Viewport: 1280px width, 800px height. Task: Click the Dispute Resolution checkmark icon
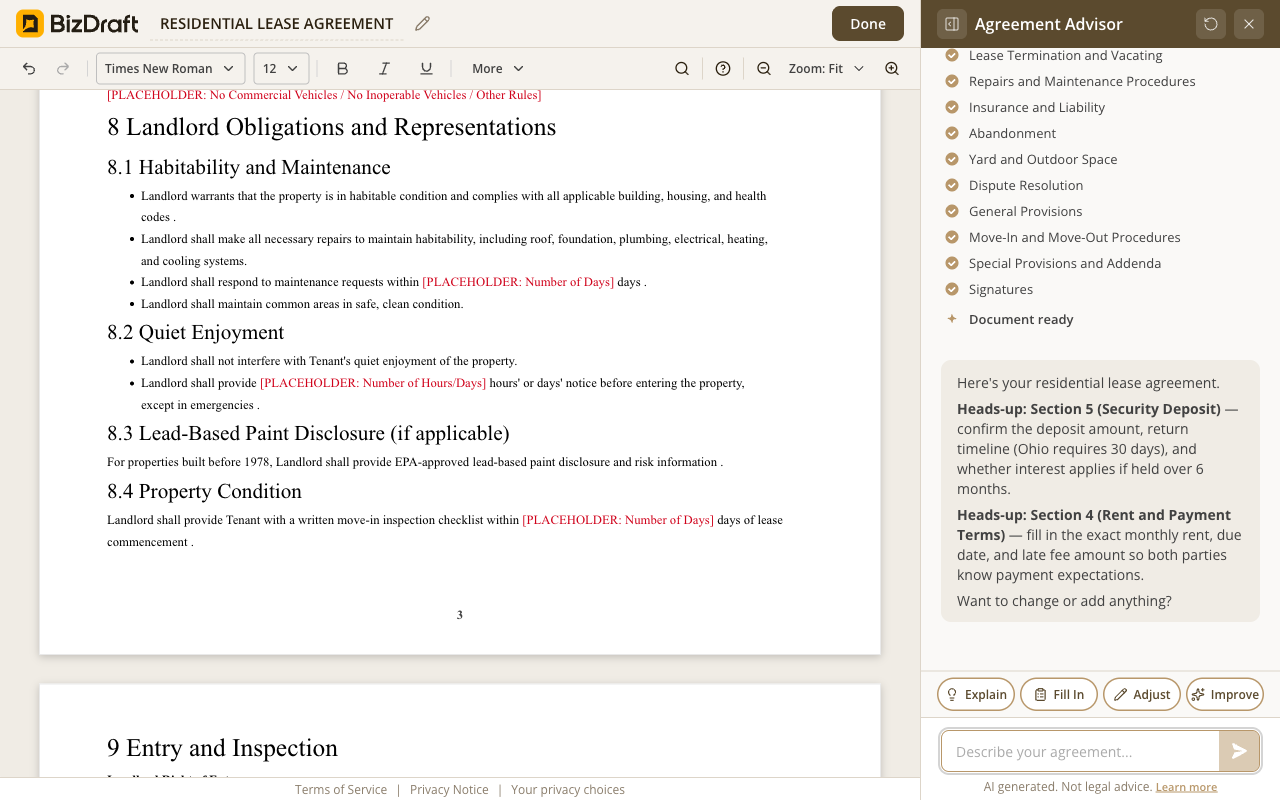click(x=952, y=186)
